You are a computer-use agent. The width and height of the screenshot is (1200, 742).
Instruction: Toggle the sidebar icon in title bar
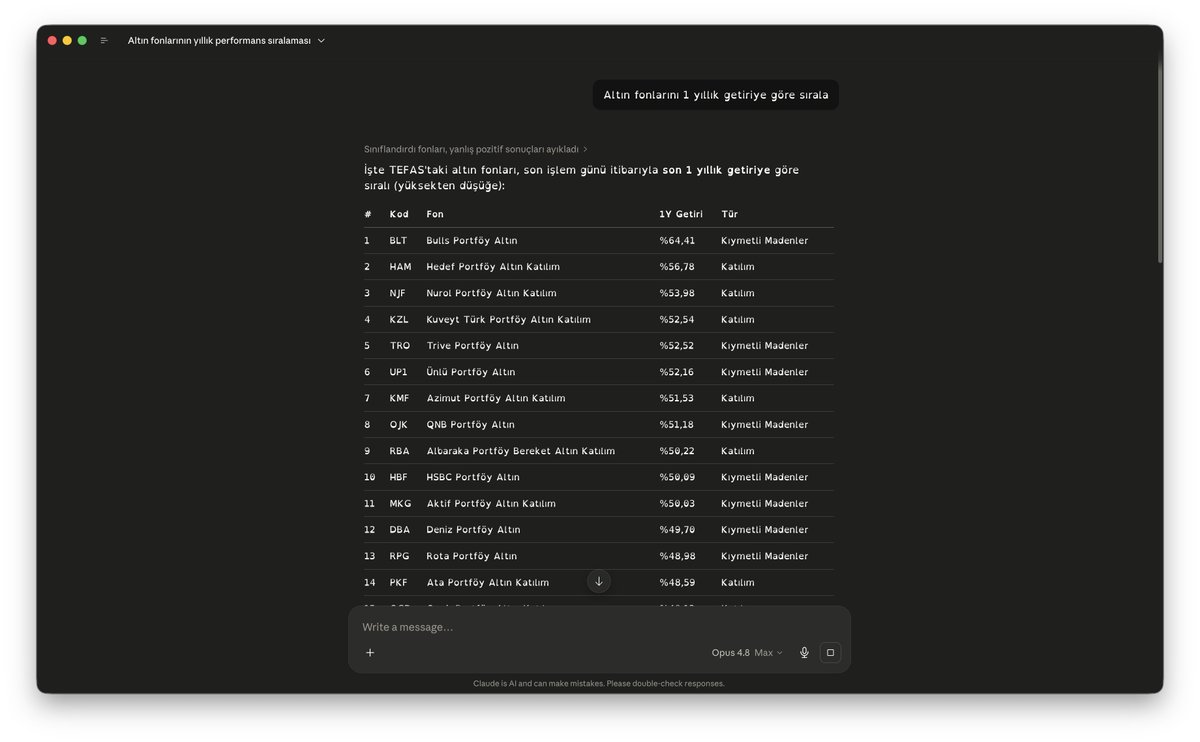coord(104,41)
